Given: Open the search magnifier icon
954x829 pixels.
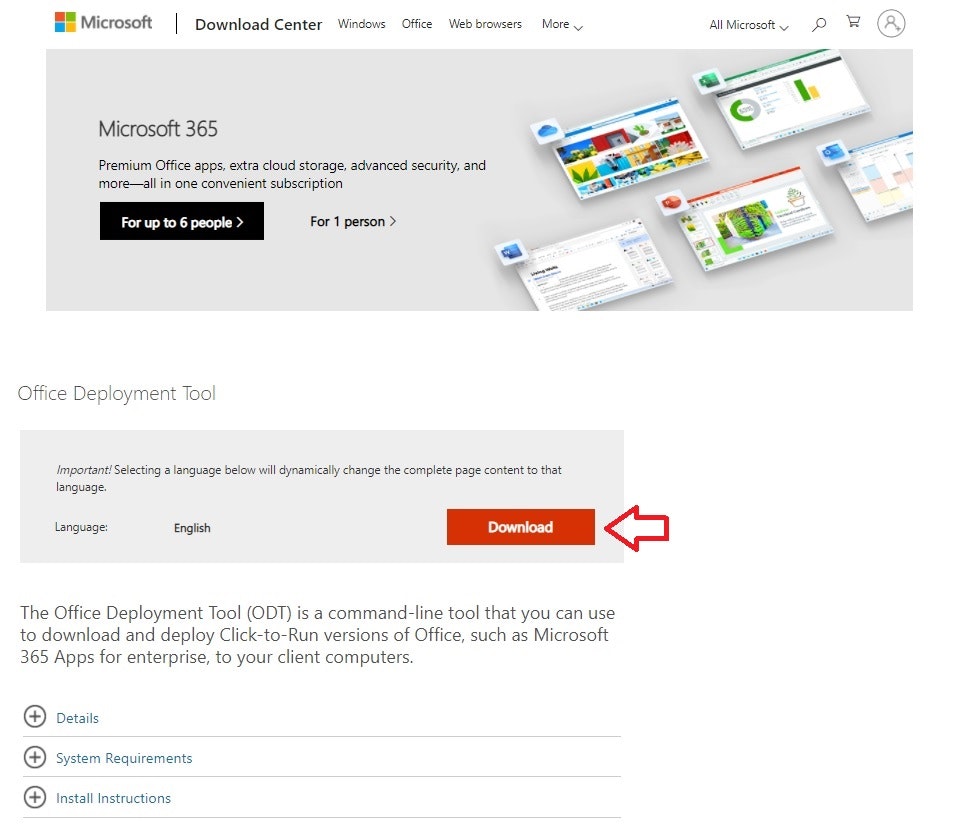Looking at the screenshot, I should point(819,24).
